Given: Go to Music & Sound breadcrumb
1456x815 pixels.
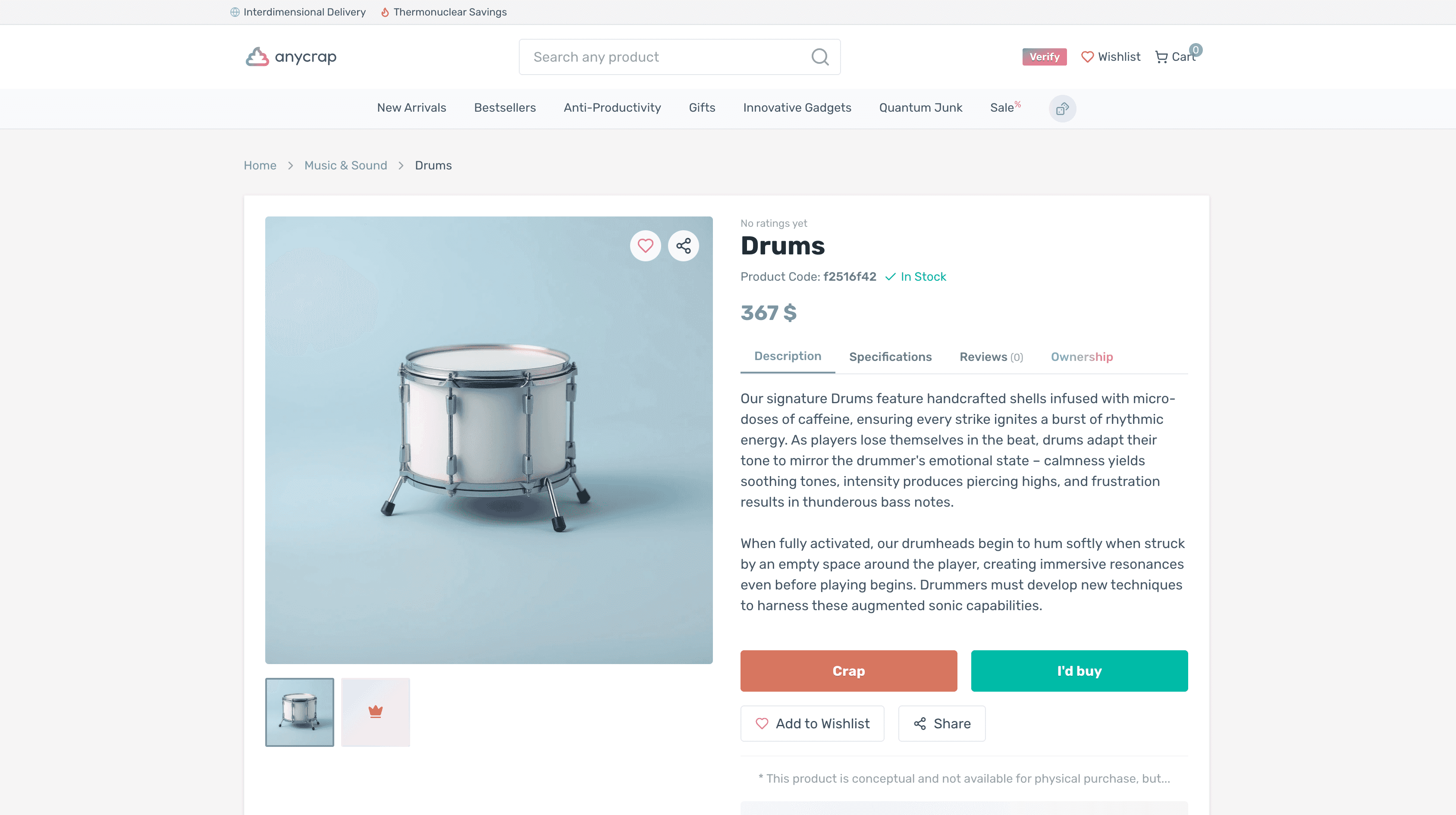Looking at the screenshot, I should [345, 165].
